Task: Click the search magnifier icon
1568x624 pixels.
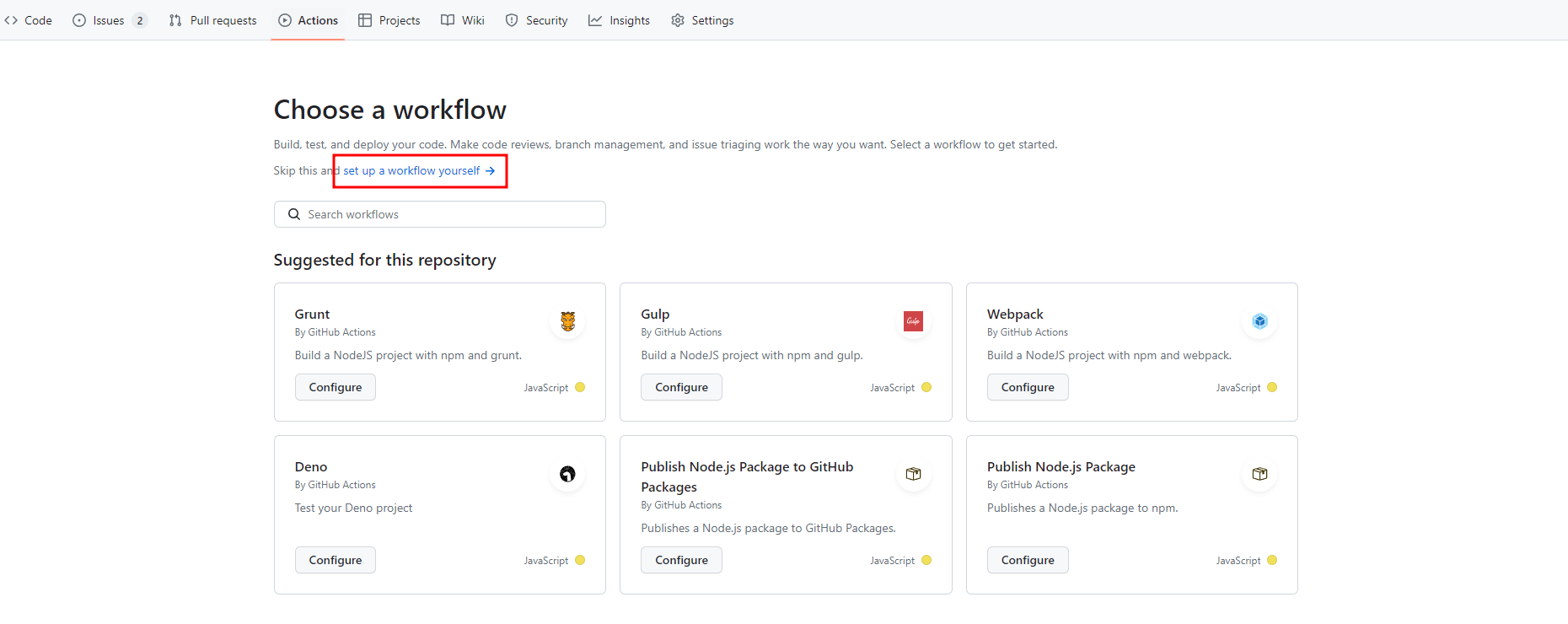Action: point(294,214)
